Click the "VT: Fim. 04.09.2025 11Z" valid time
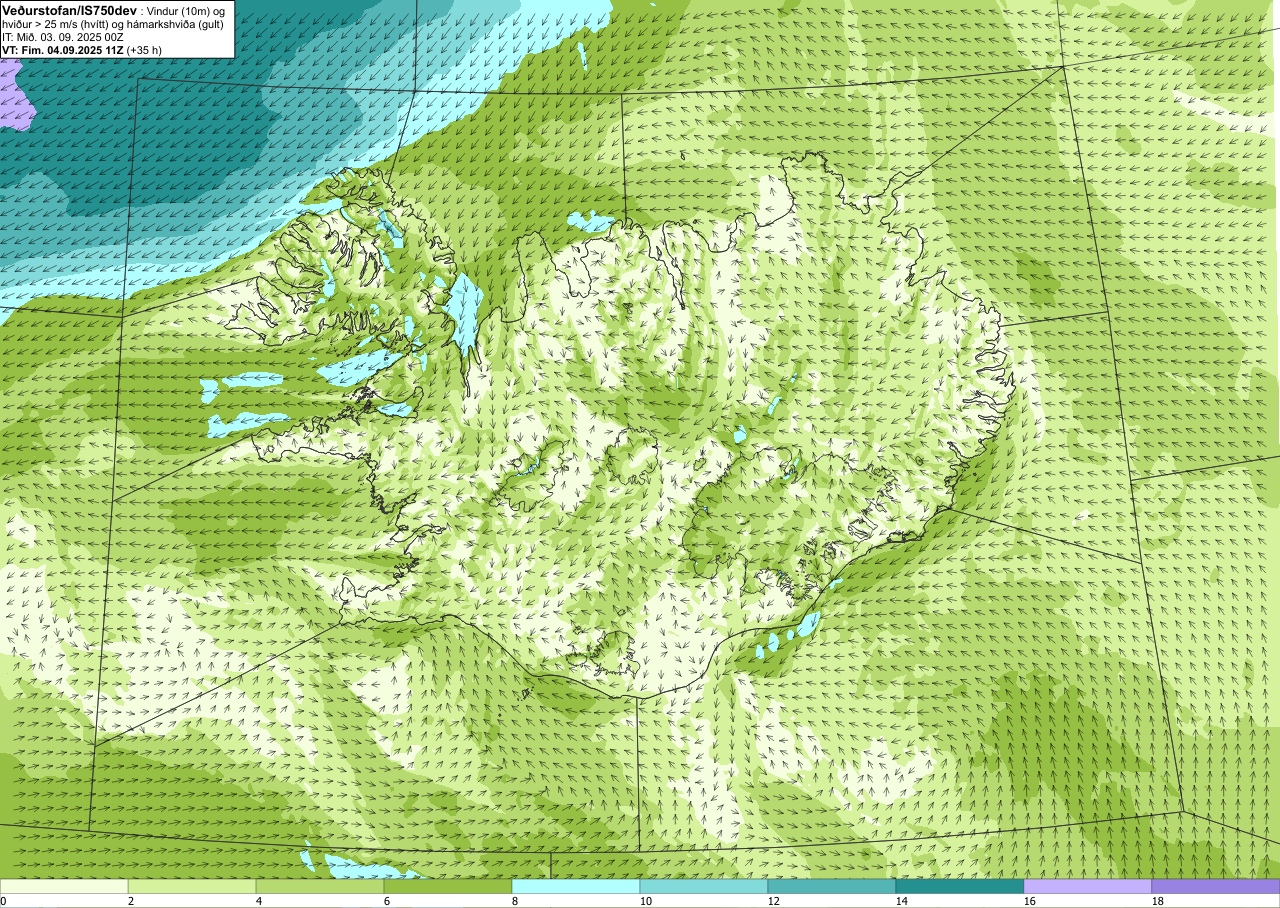The width and height of the screenshot is (1280, 908). (x=63, y=49)
